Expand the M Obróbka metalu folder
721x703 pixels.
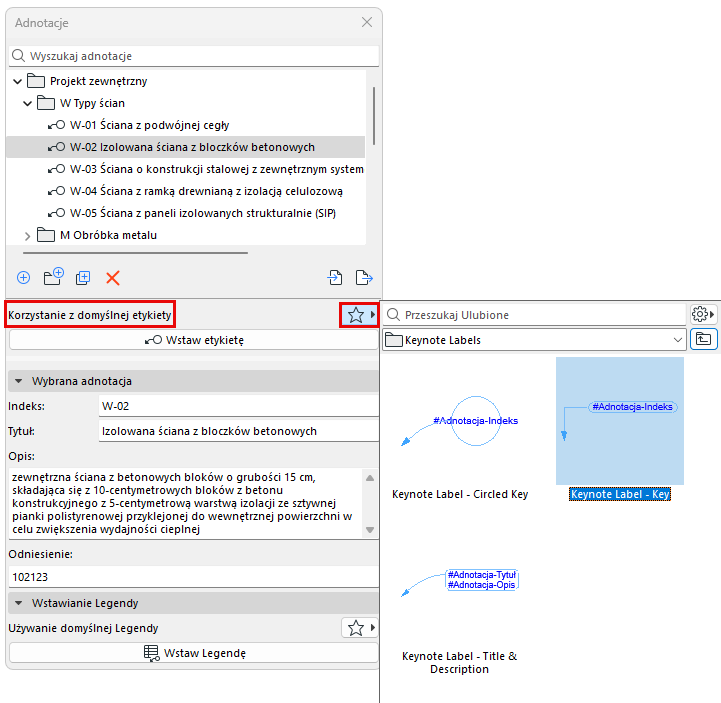pos(28,236)
